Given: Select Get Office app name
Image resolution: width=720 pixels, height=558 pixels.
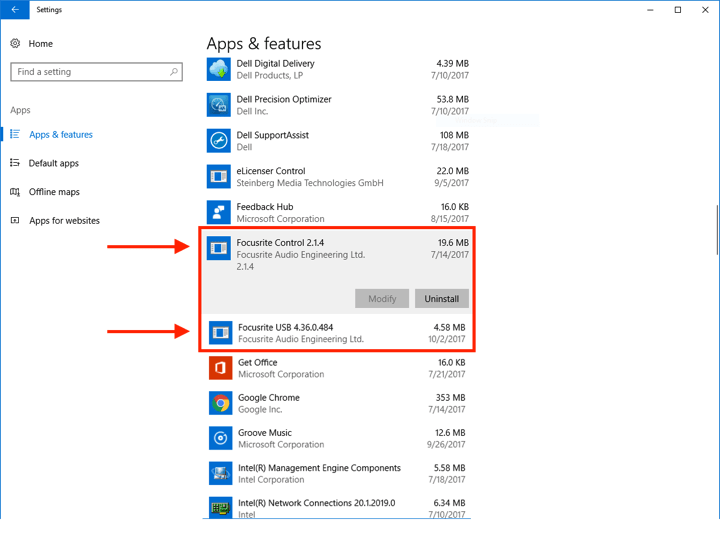Looking at the screenshot, I should pos(258,362).
